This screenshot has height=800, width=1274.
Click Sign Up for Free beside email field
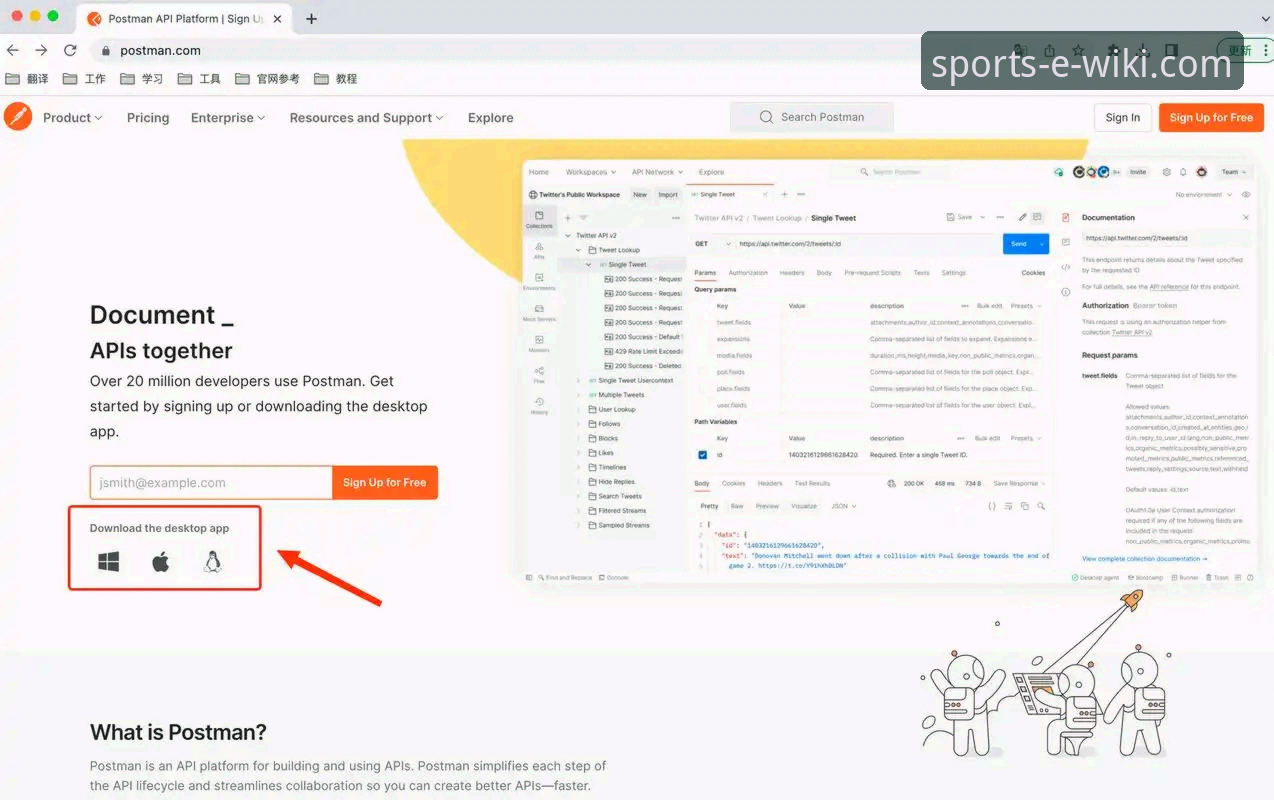tap(385, 483)
